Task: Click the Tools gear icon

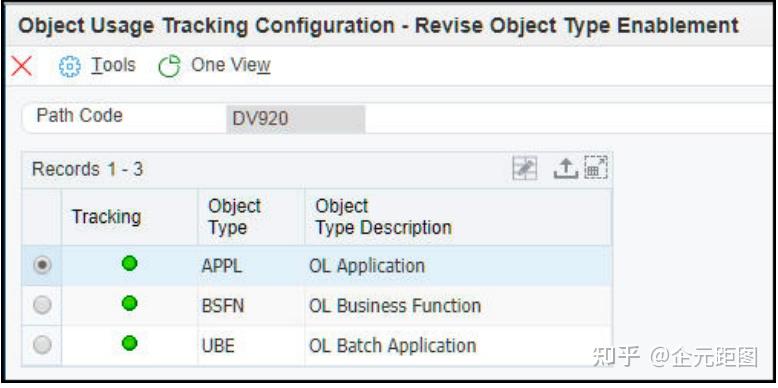Action: point(69,66)
